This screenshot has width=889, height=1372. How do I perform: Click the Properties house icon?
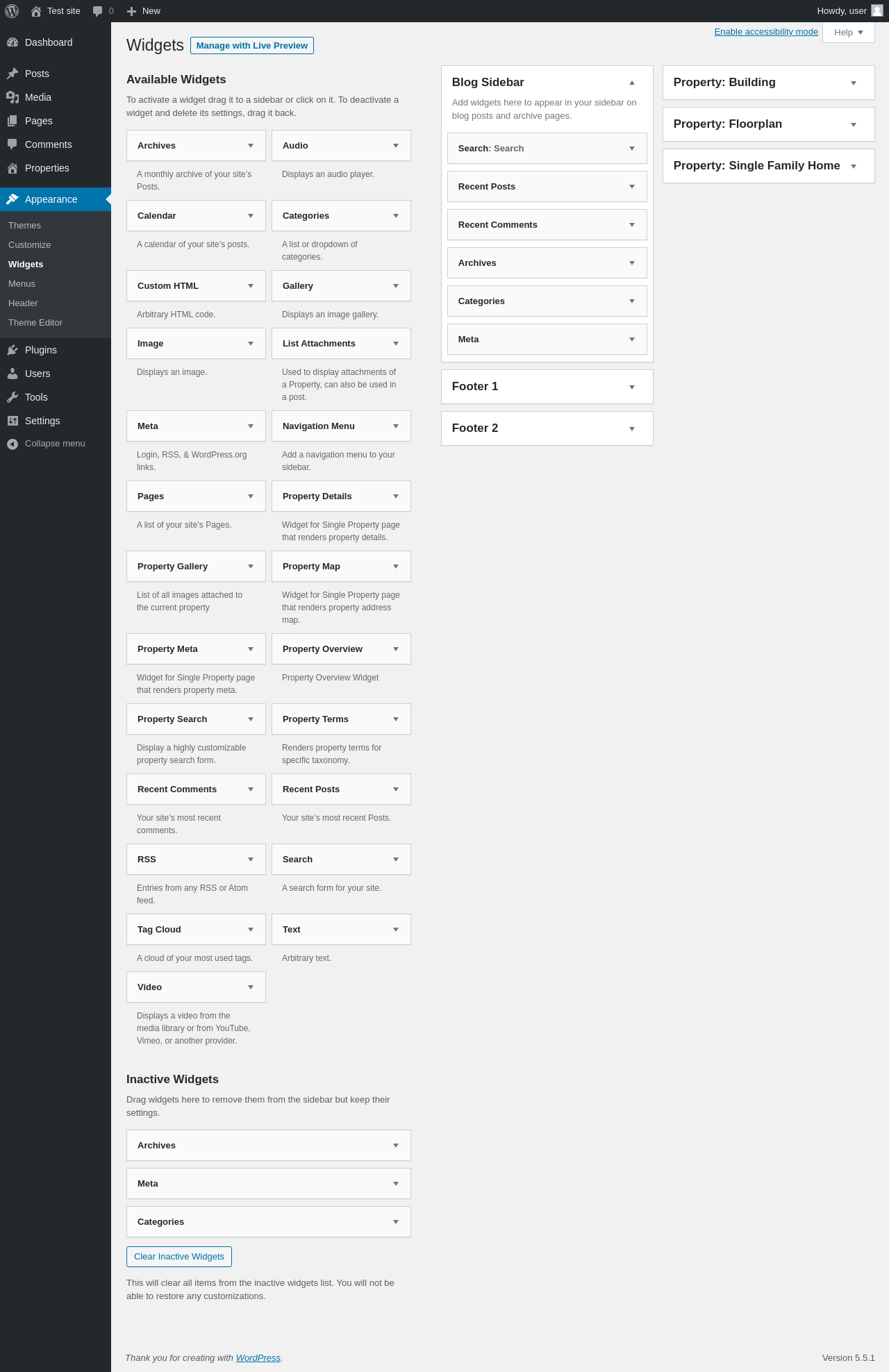coord(13,168)
